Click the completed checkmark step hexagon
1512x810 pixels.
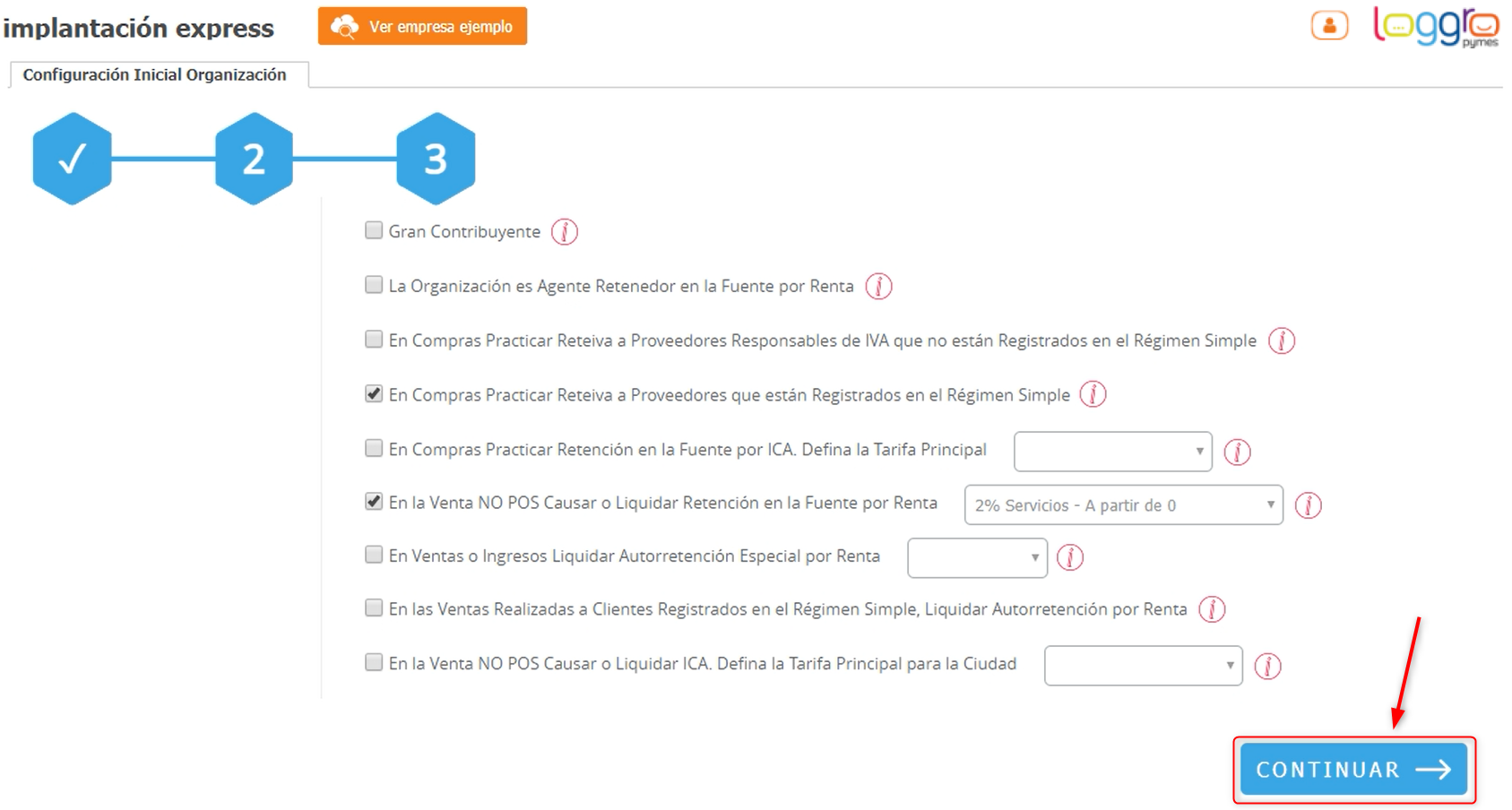72,159
